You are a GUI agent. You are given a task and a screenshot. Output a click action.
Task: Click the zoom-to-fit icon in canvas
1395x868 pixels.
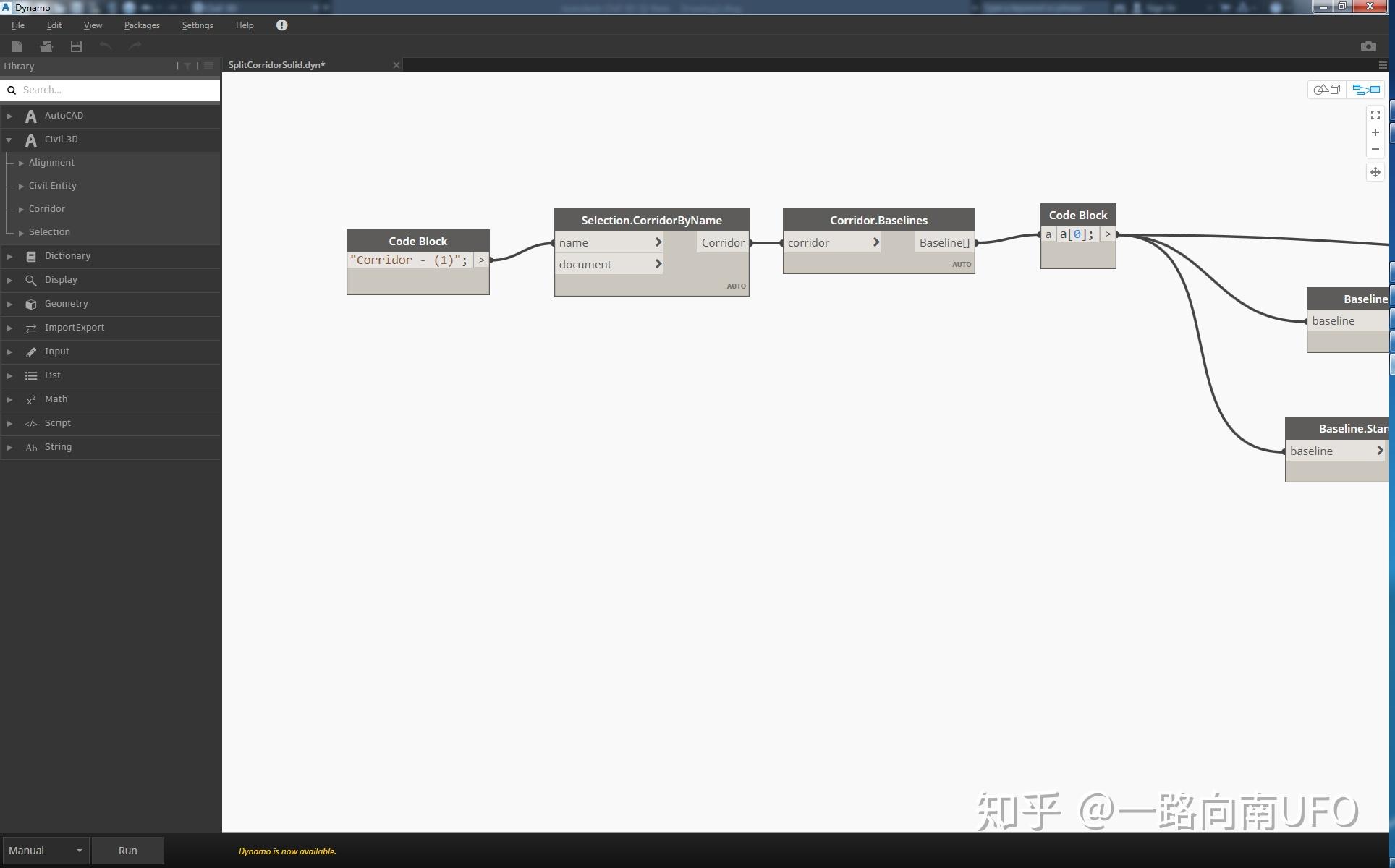(1375, 114)
